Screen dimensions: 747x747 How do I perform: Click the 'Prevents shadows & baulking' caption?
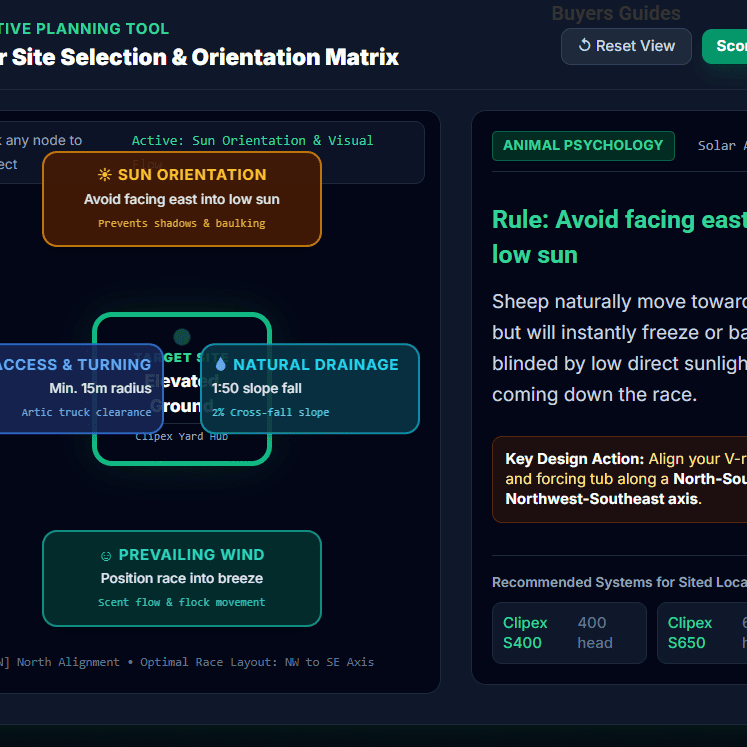(182, 223)
